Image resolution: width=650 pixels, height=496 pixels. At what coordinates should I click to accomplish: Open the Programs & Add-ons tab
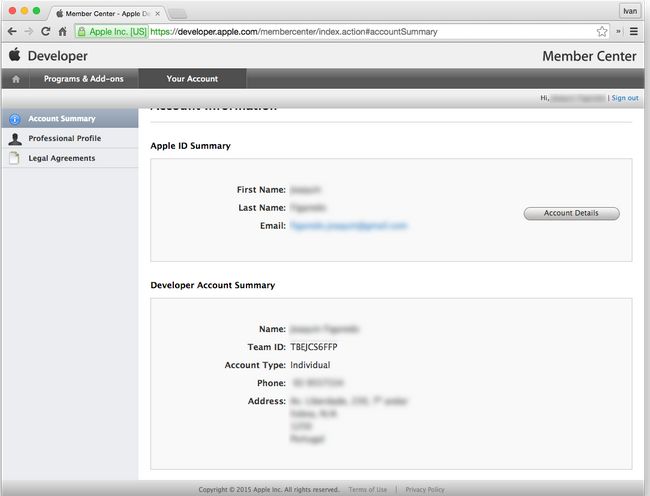(84, 79)
